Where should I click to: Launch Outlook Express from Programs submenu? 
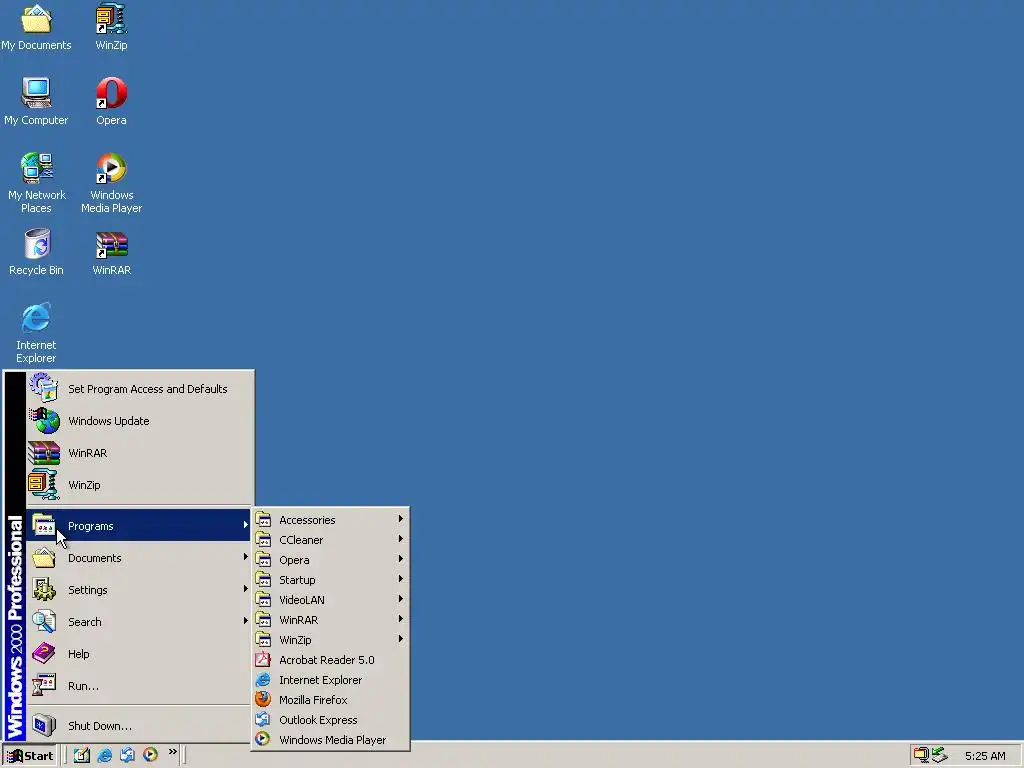click(330, 720)
